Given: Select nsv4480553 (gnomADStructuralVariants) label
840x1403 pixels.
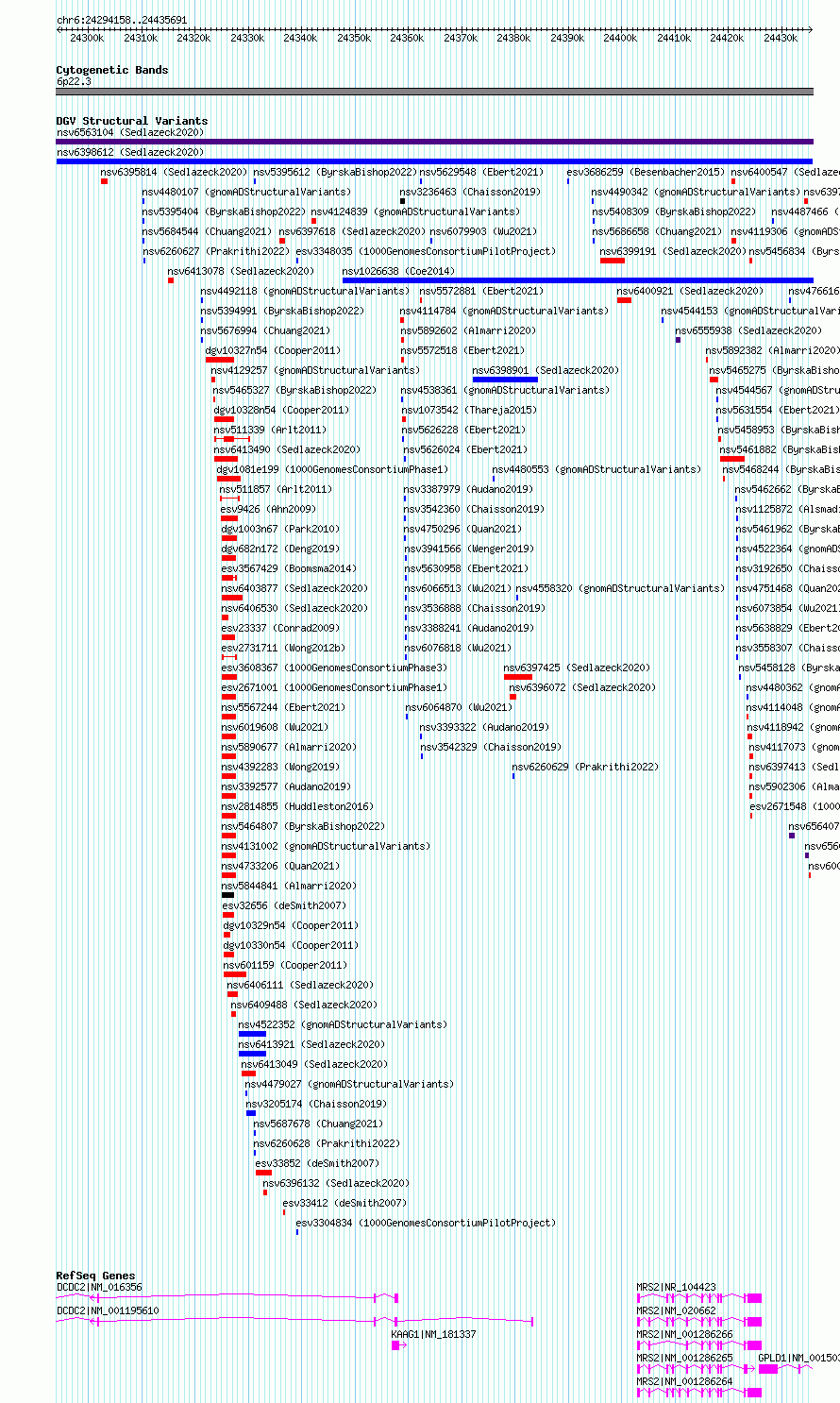Looking at the screenshot, I should [596, 469].
